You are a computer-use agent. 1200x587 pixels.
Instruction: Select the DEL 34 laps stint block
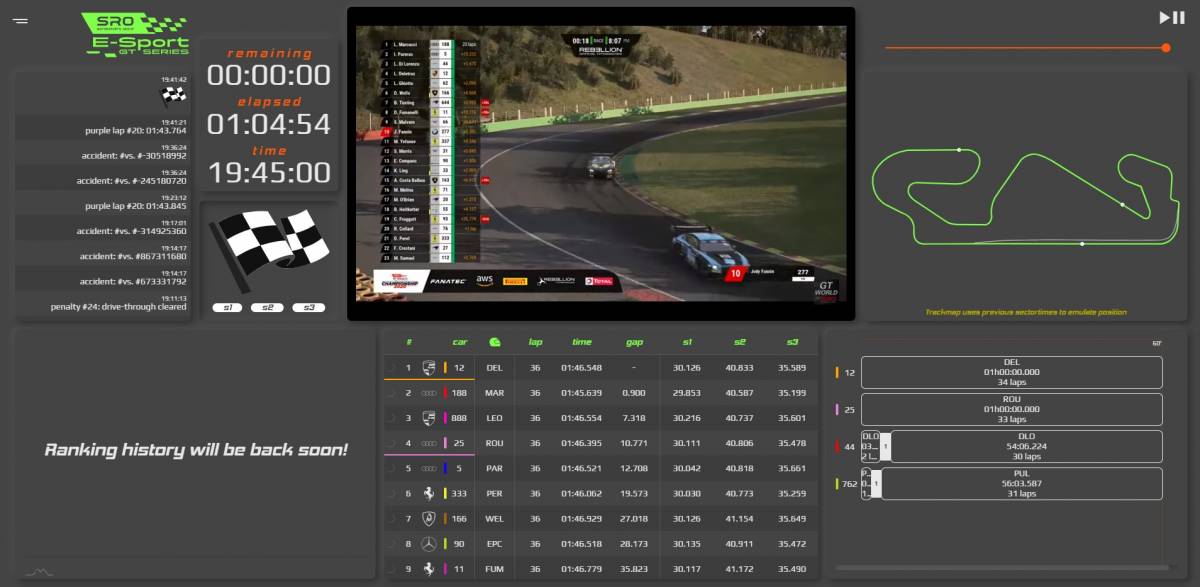1011,373
